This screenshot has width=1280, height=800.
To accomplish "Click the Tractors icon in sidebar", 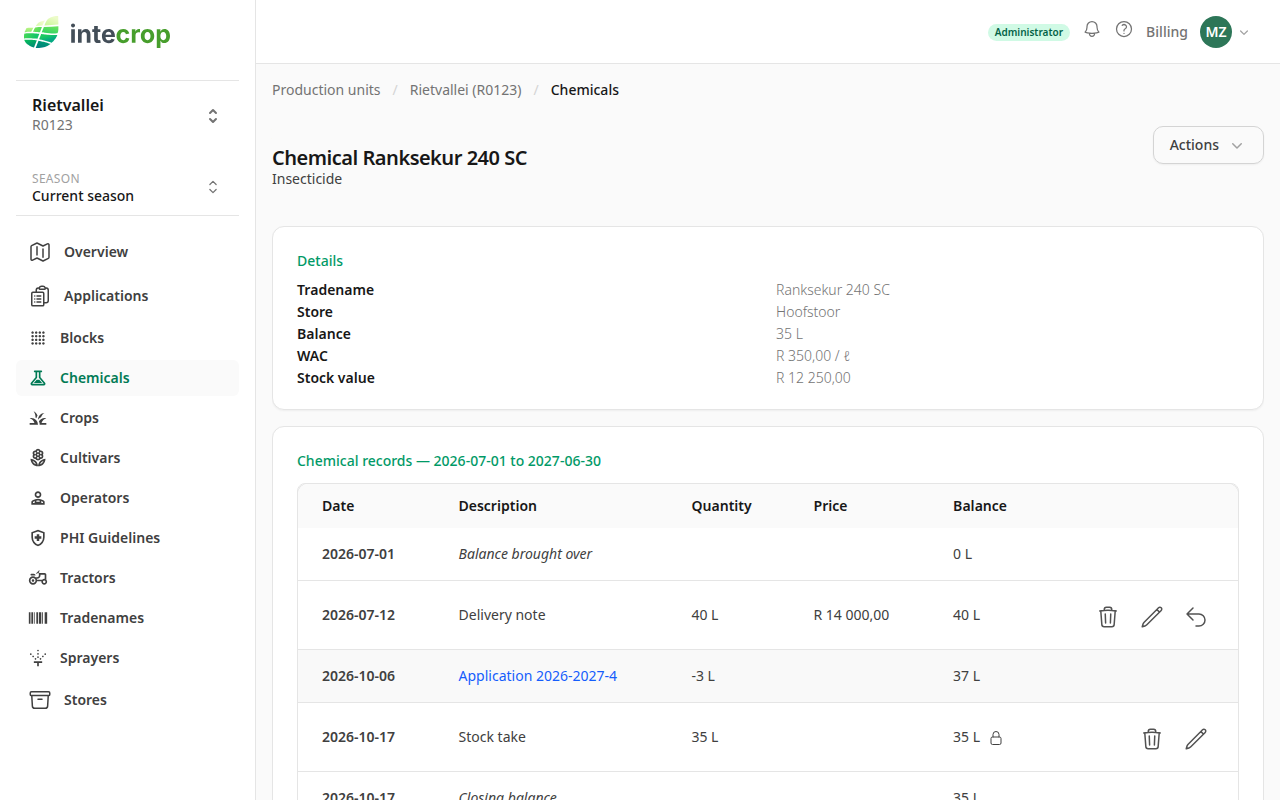I will pos(38,578).
